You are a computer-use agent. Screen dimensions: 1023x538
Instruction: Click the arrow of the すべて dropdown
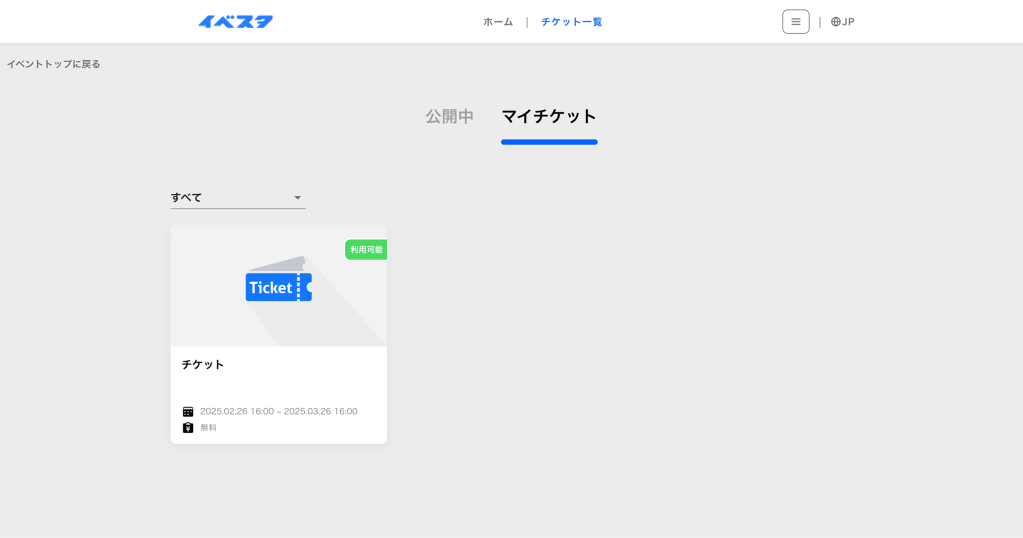click(x=297, y=198)
